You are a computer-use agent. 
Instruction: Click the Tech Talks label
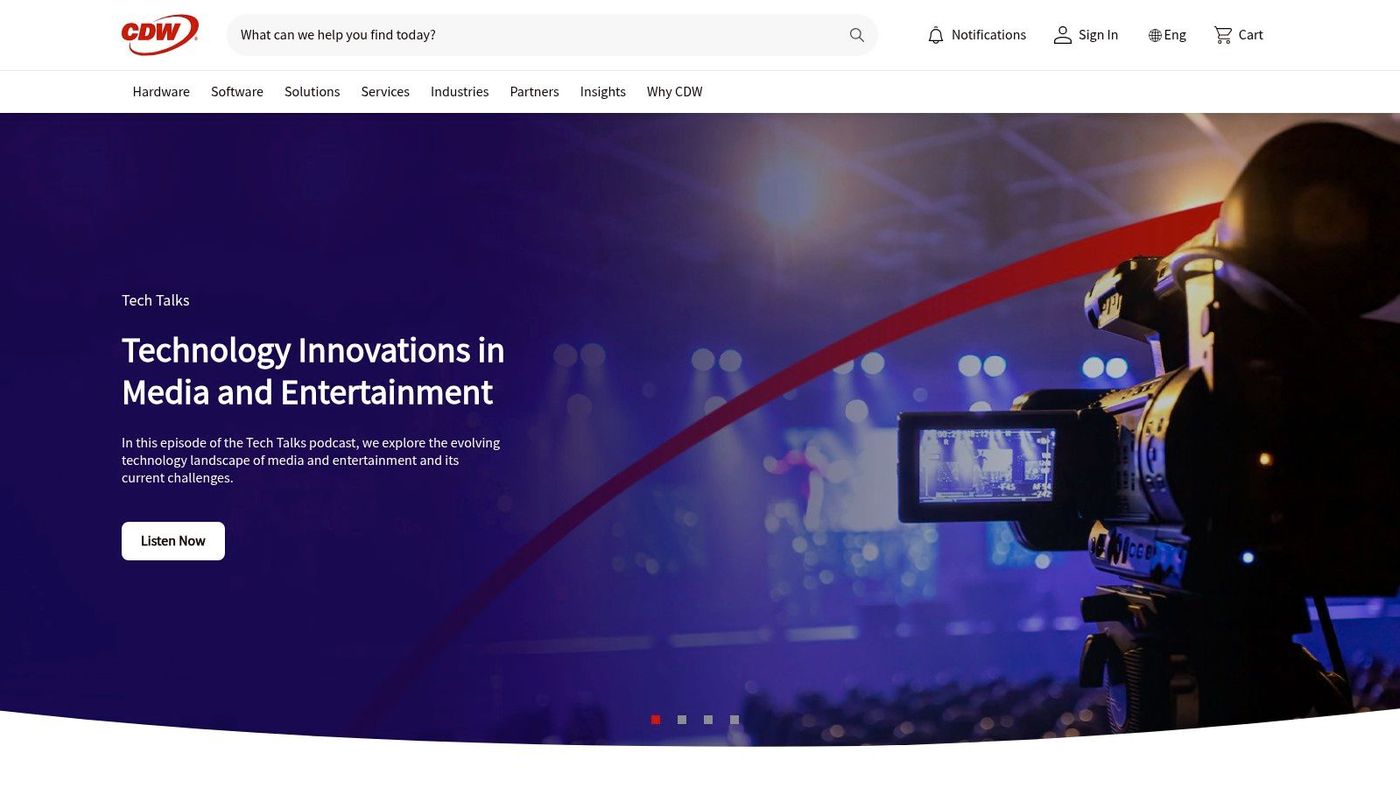pyautogui.click(x=155, y=300)
